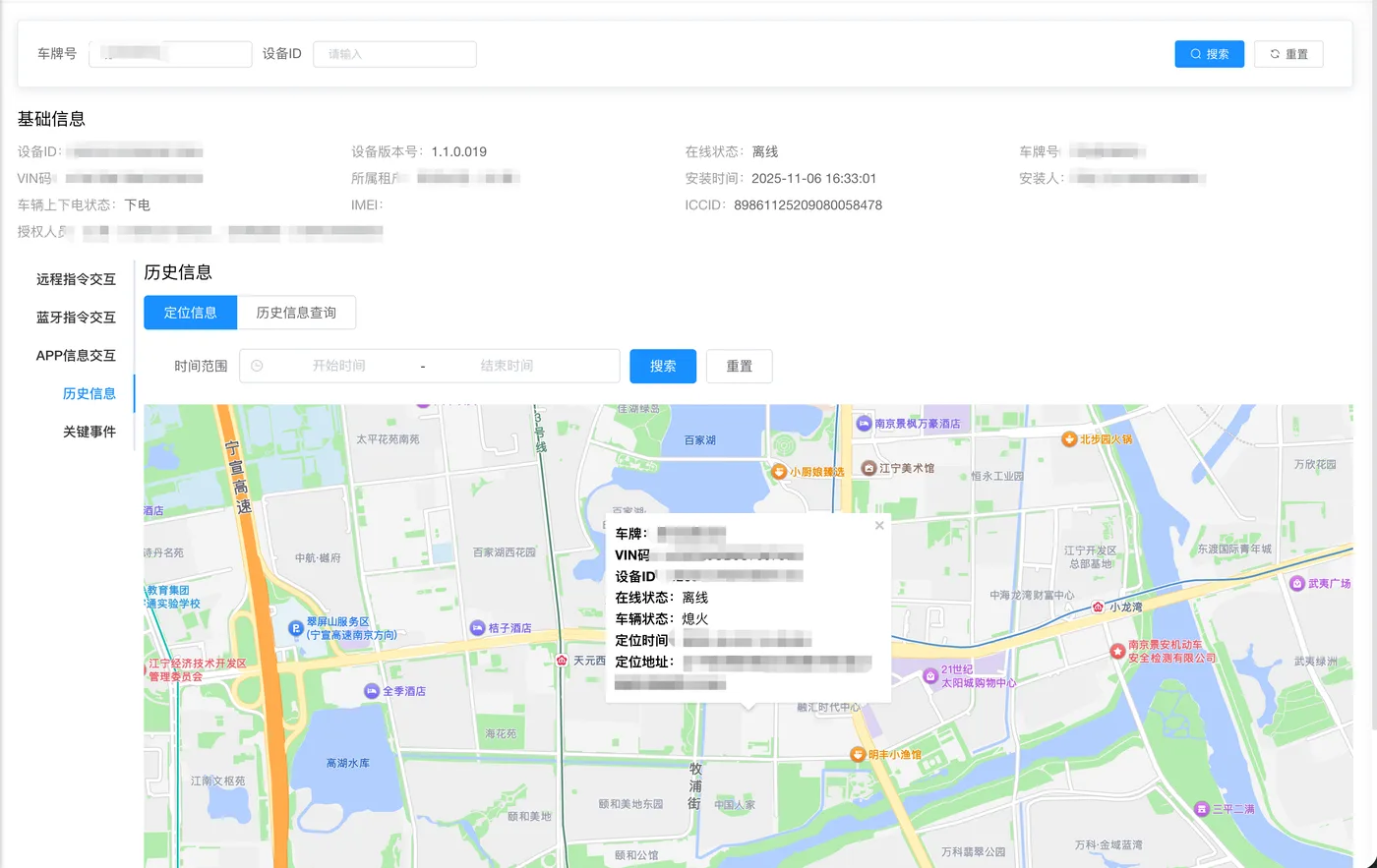Click the install time 2025-11-06 16:33:01
Image resolution: width=1377 pixels, height=868 pixels.
coord(814,179)
